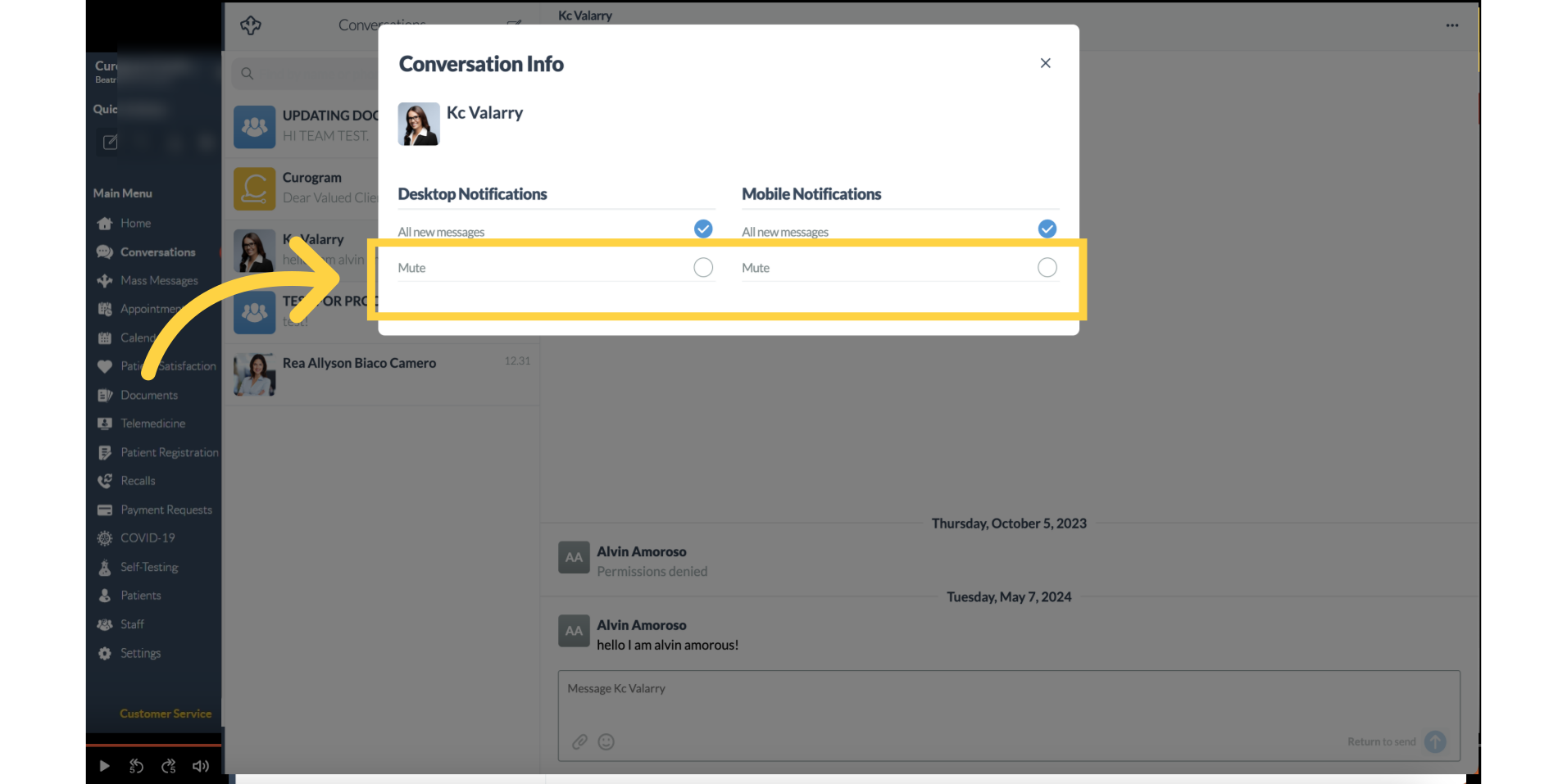The width and height of the screenshot is (1567, 784).
Task: Click the Staff group icon
Action: point(105,624)
